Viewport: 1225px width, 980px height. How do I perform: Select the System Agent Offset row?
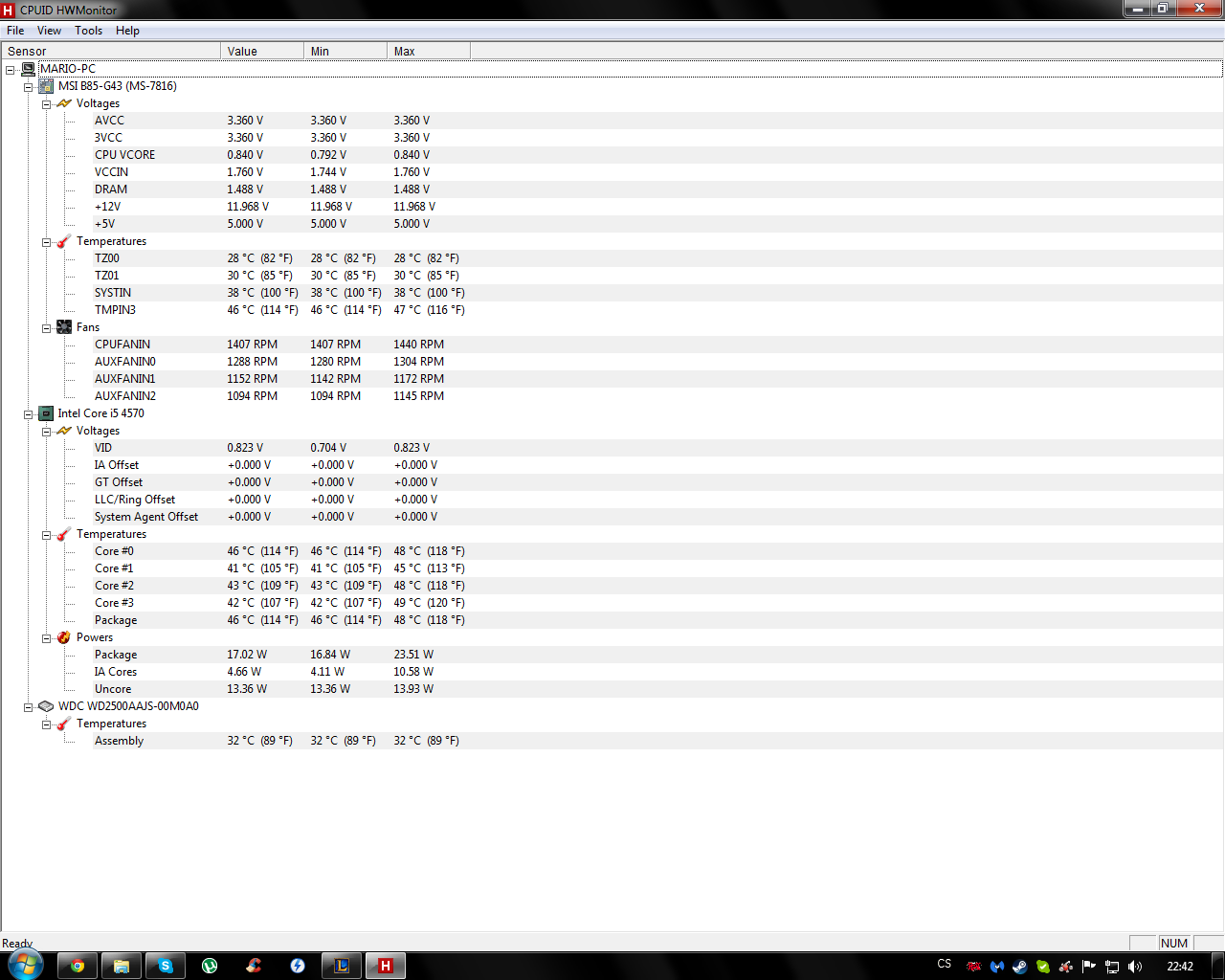pos(658,517)
